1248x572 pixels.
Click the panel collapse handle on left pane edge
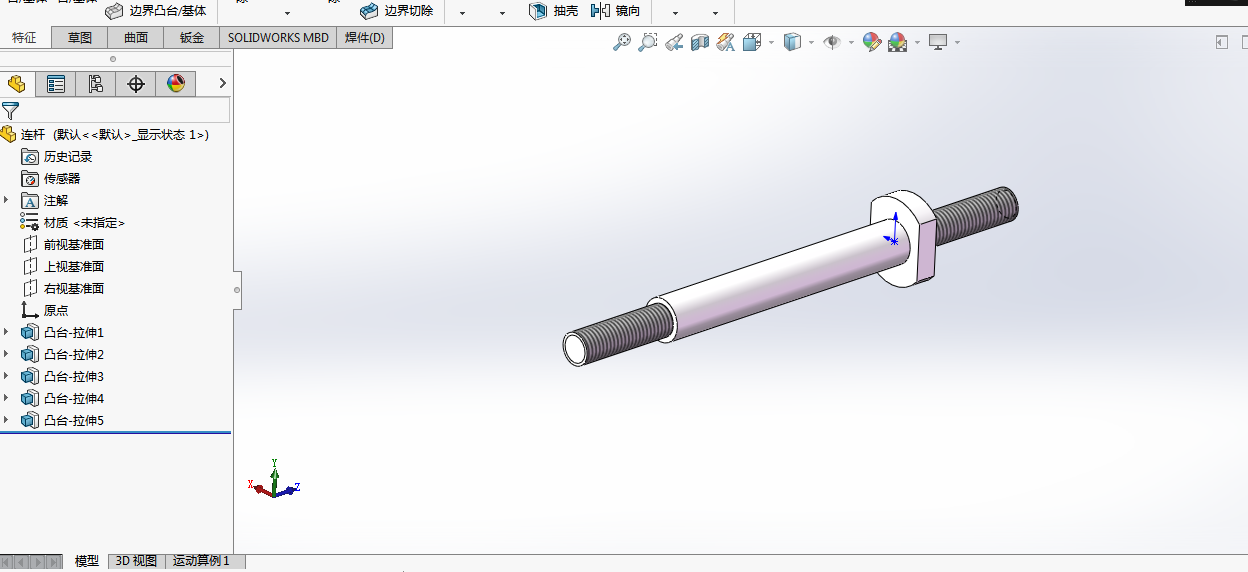(237, 290)
